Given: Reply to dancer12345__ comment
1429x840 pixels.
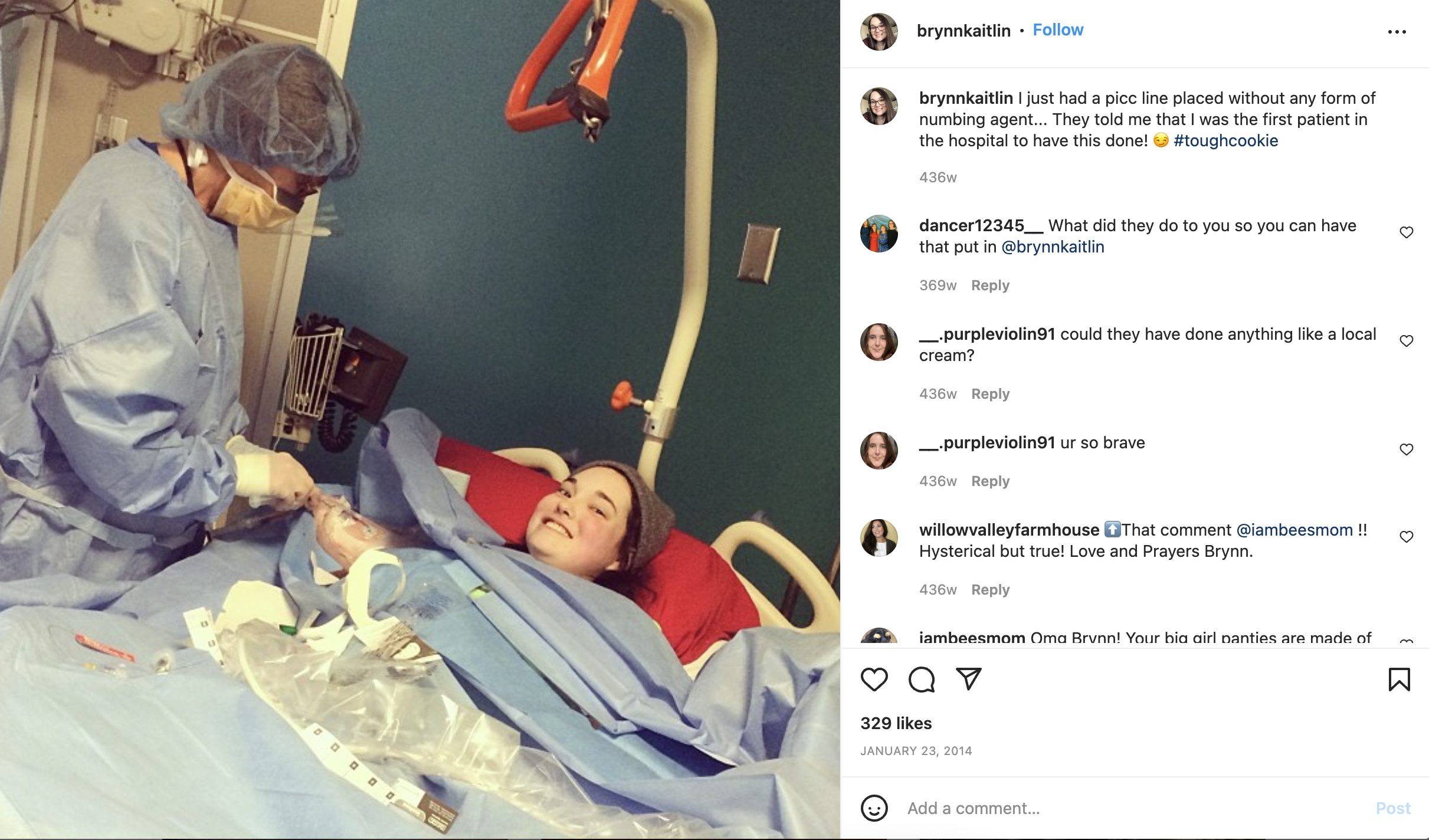Looking at the screenshot, I should point(990,286).
